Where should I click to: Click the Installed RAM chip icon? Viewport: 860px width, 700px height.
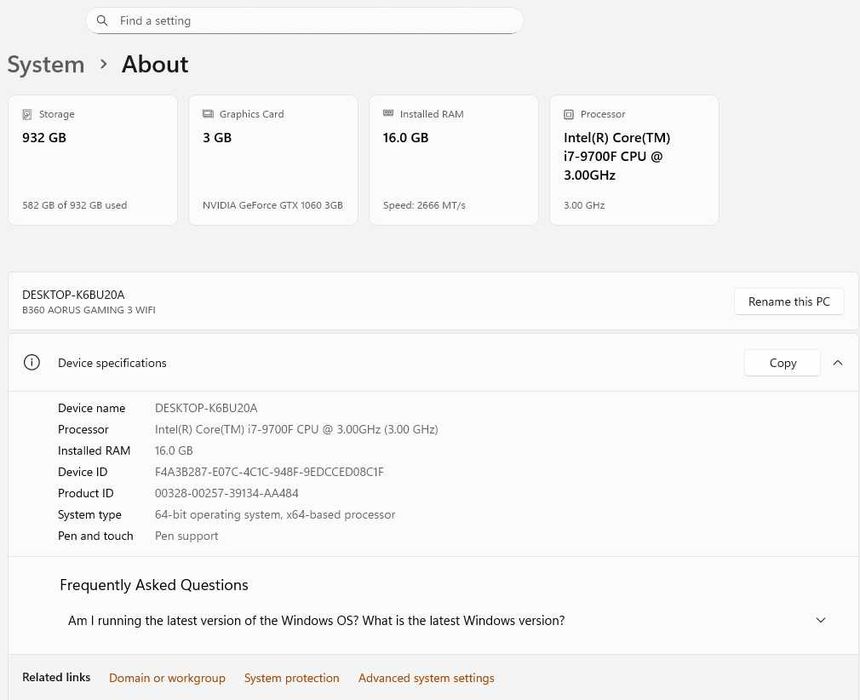388,115
